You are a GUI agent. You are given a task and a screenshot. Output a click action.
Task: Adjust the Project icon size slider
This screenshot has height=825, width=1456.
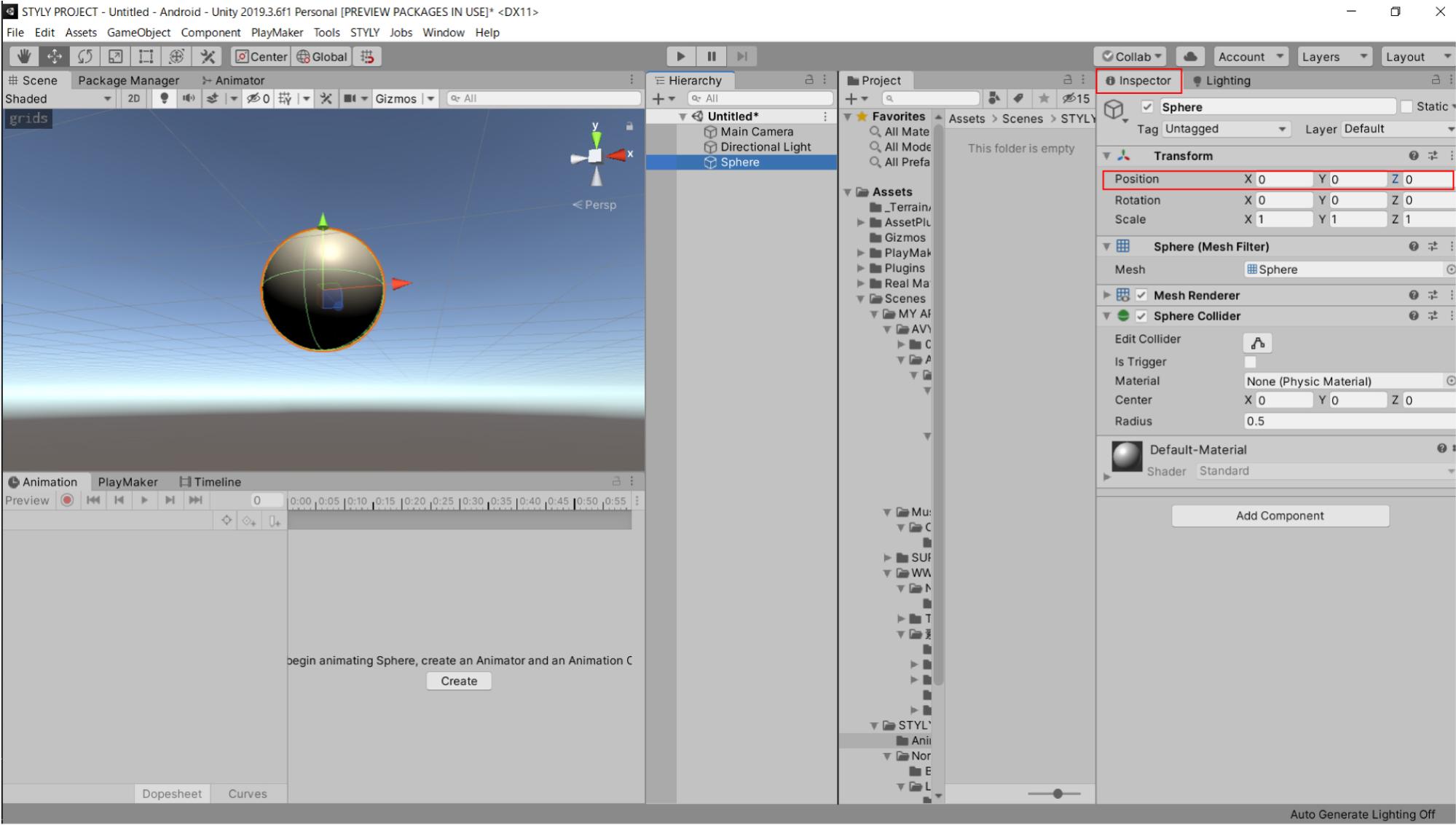point(1056,794)
